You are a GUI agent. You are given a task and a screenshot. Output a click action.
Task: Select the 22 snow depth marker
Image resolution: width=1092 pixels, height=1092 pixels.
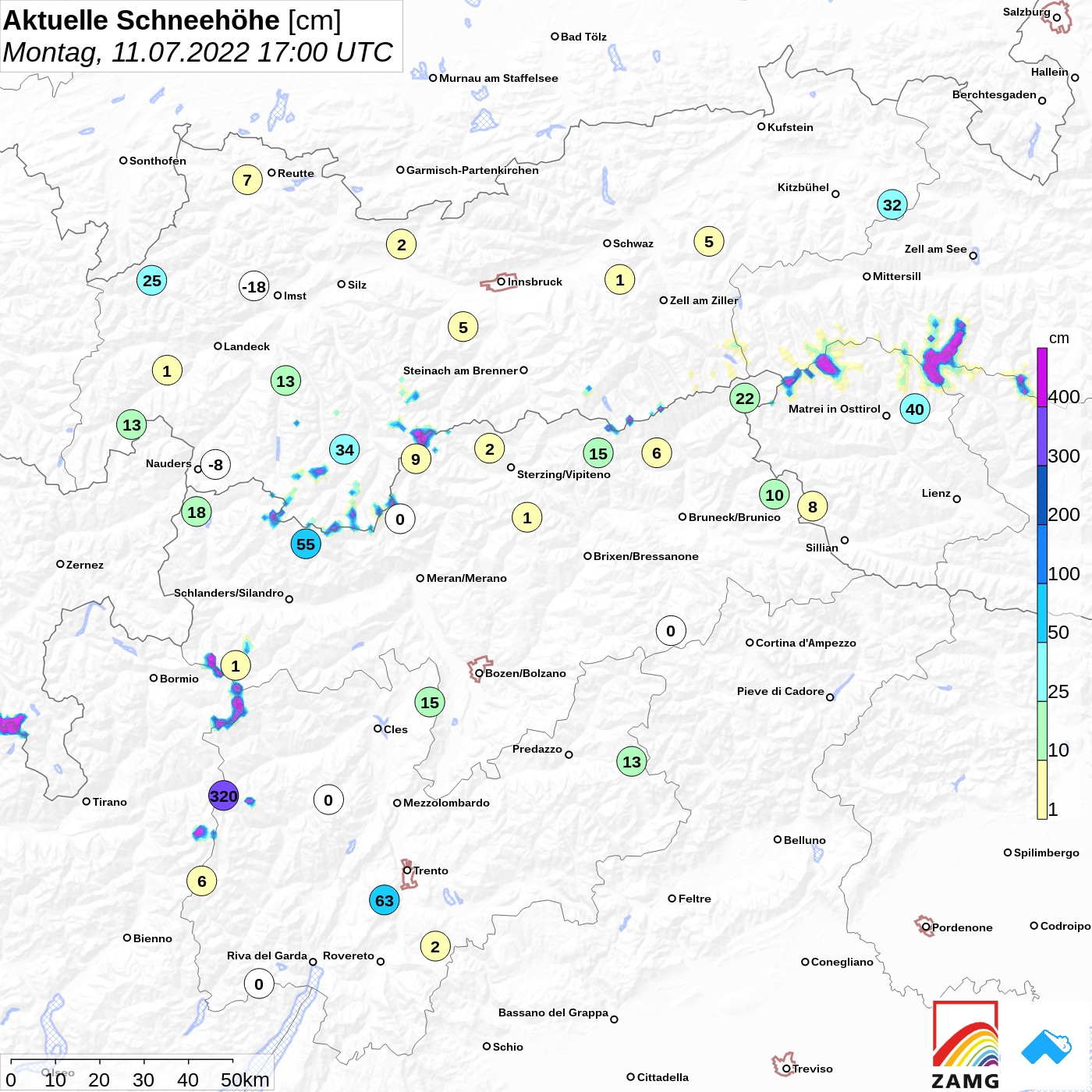point(745,399)
